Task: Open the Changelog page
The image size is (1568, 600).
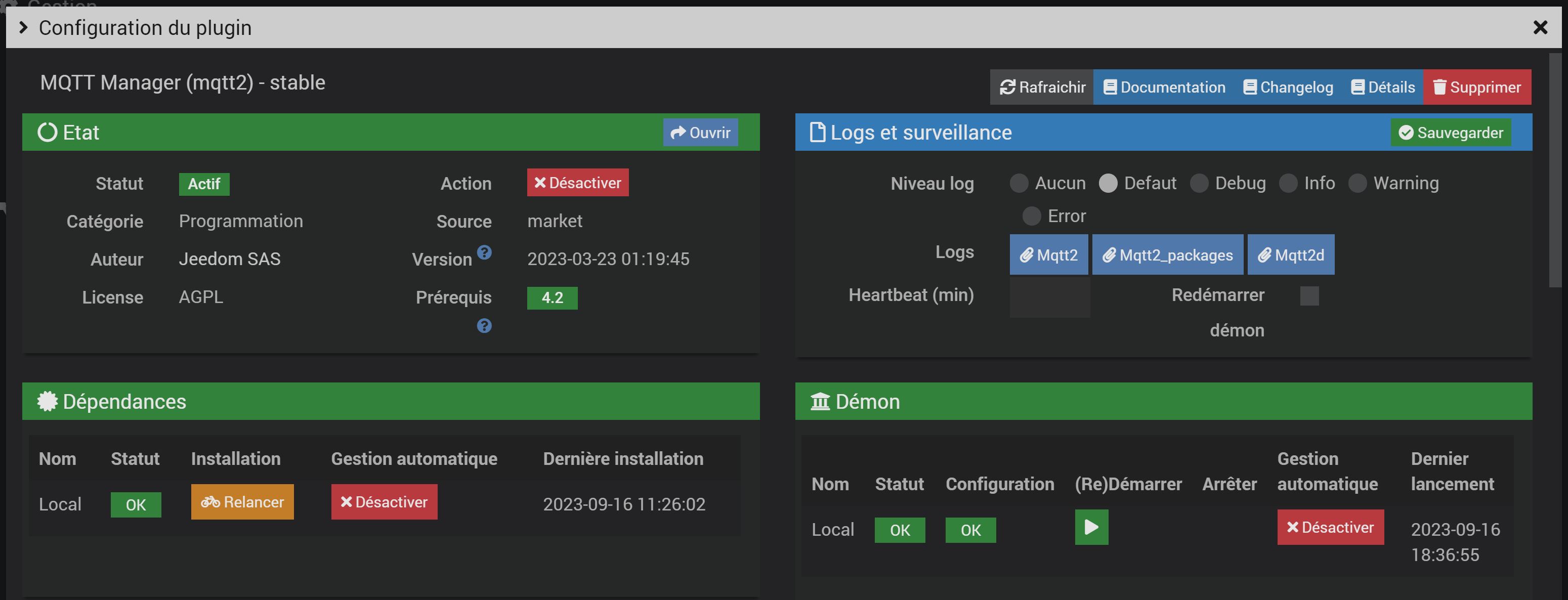Action: pos(1288,87)
